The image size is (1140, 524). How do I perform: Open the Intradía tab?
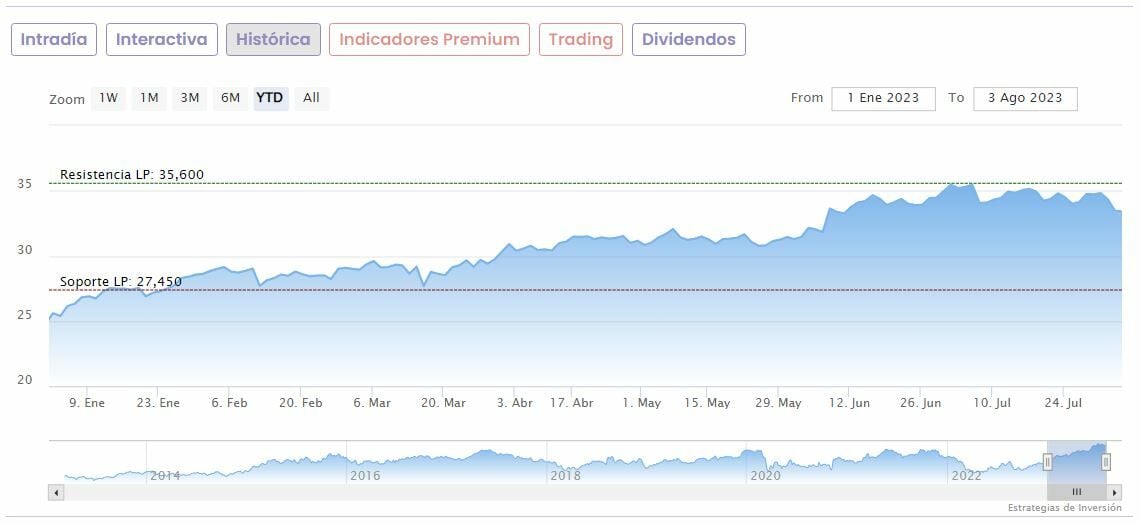point(54,40)
